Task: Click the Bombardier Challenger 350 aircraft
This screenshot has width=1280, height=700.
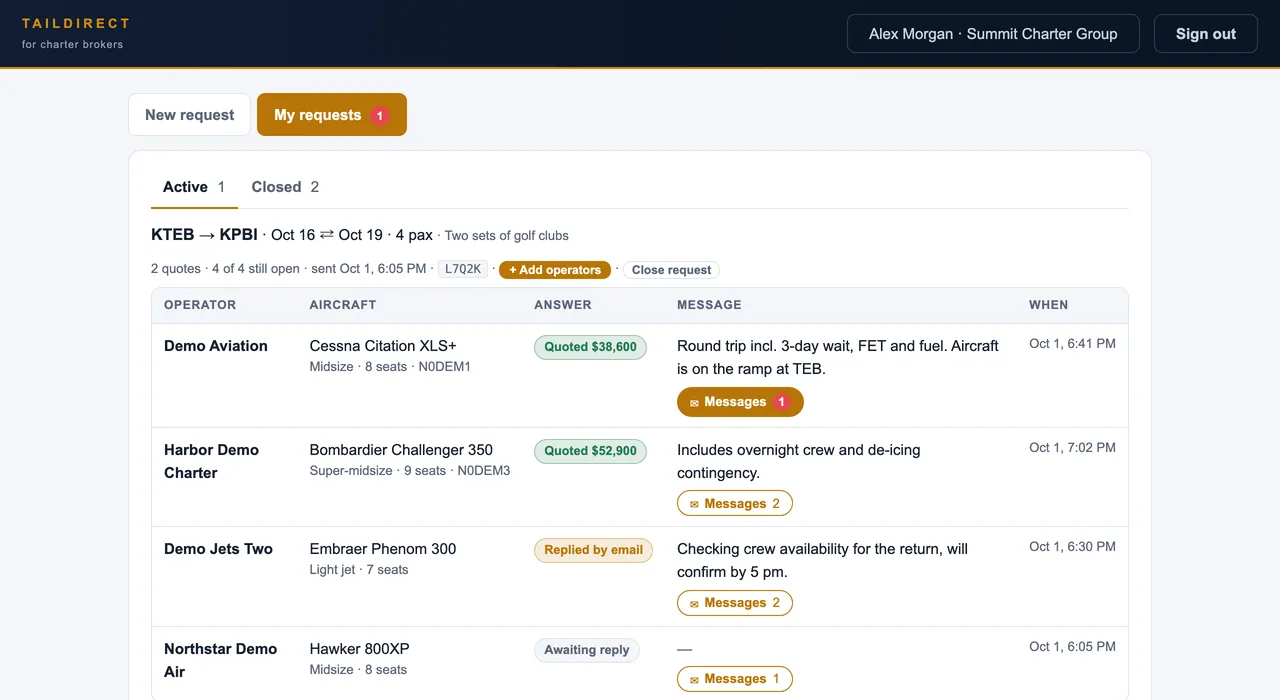Action: pos(401,450)
